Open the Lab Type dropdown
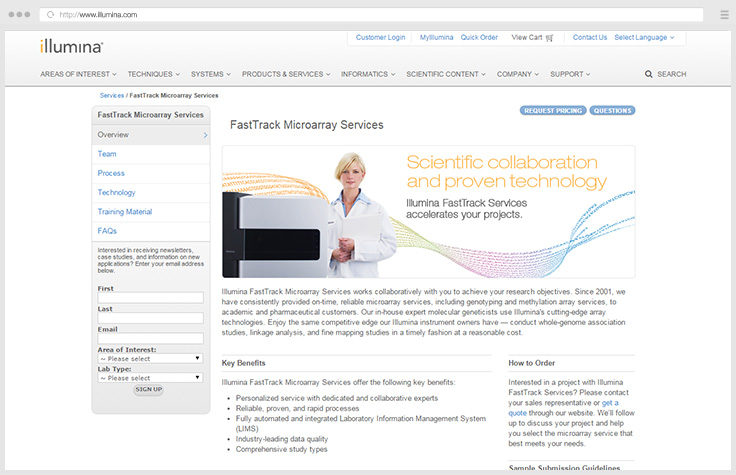Image resolution: width=736 pixels, height=475 pixels. (x=150, y=378)
